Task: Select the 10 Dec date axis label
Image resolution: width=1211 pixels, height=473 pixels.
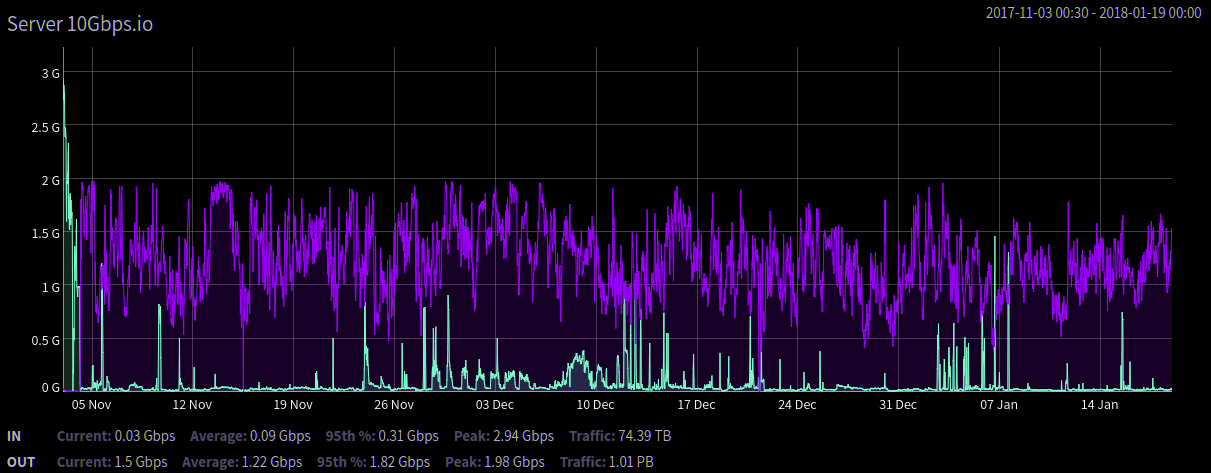Action: point(595,405)
